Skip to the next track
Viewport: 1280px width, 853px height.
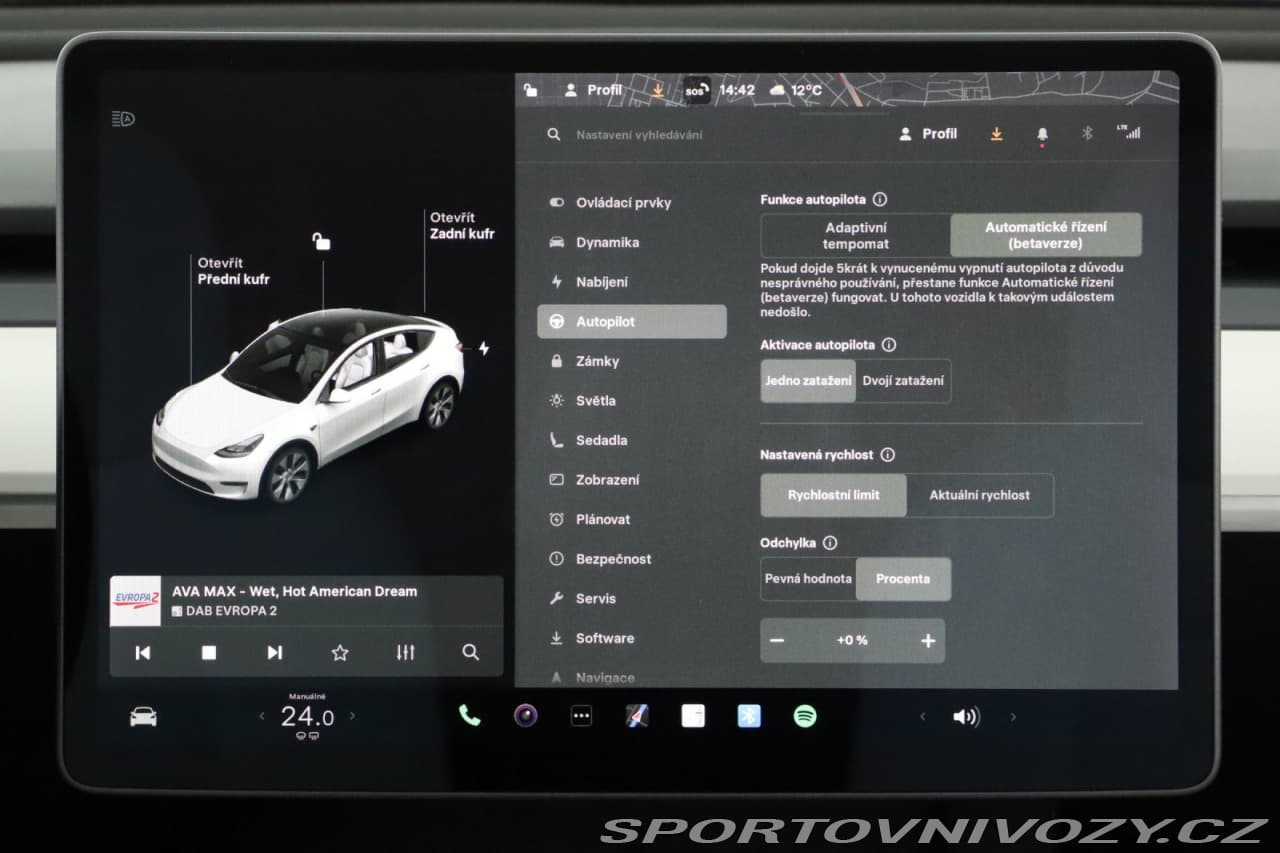click(273, 652)
